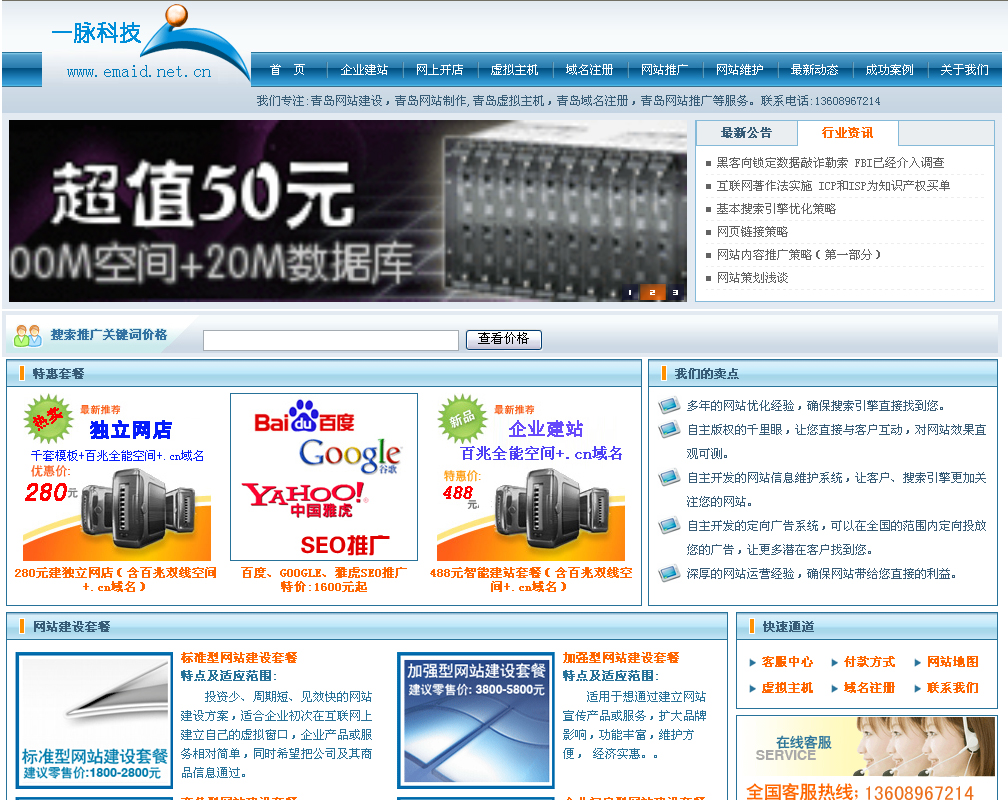This screenshot has width=1008, height=800.
Task: Click the 在线客服 SERVICE banner
Action: pos(867,747)
